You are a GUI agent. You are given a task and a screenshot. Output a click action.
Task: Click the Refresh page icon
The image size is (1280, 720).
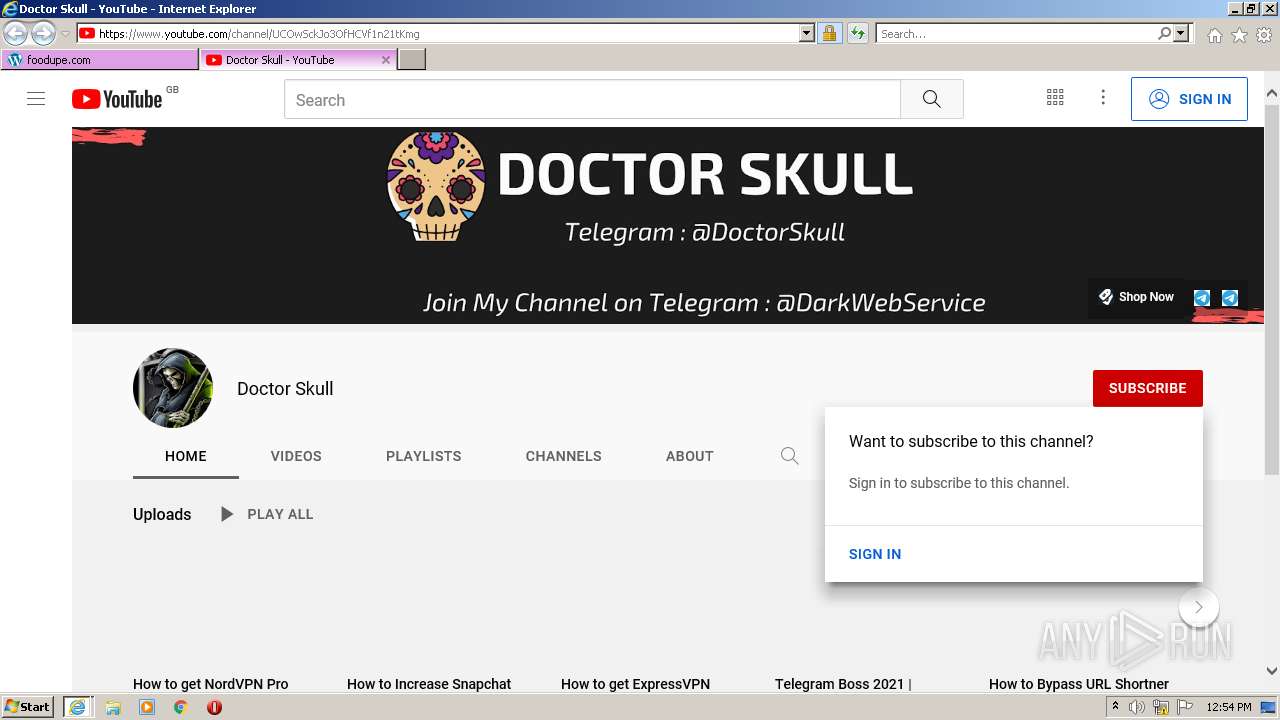[x=857, y=34]
